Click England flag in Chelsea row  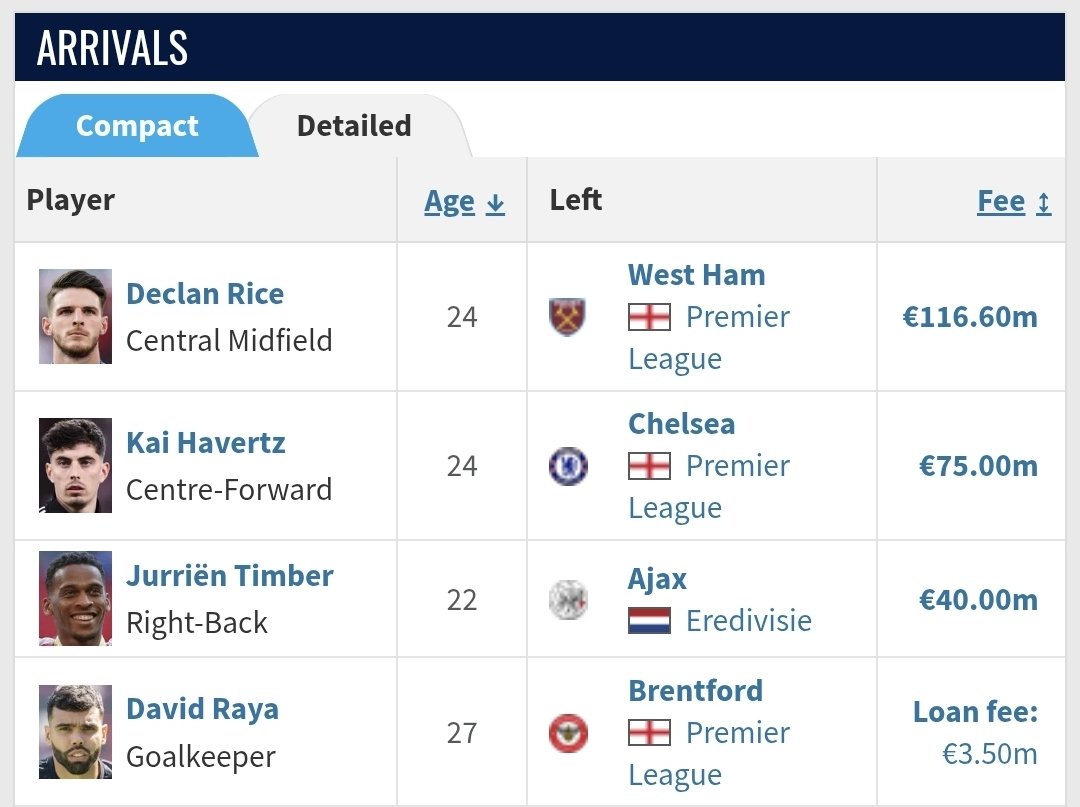[x=649, y=466]
